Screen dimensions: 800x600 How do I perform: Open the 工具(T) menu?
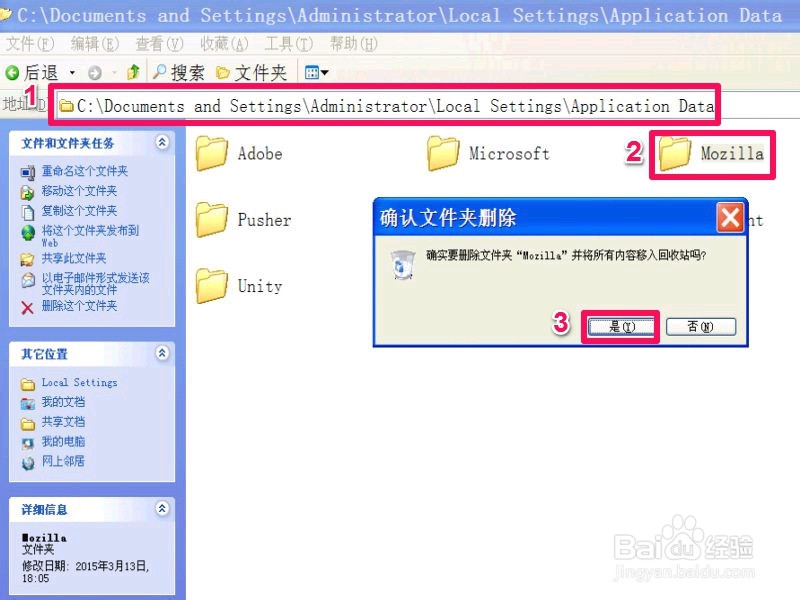point(288,44)
